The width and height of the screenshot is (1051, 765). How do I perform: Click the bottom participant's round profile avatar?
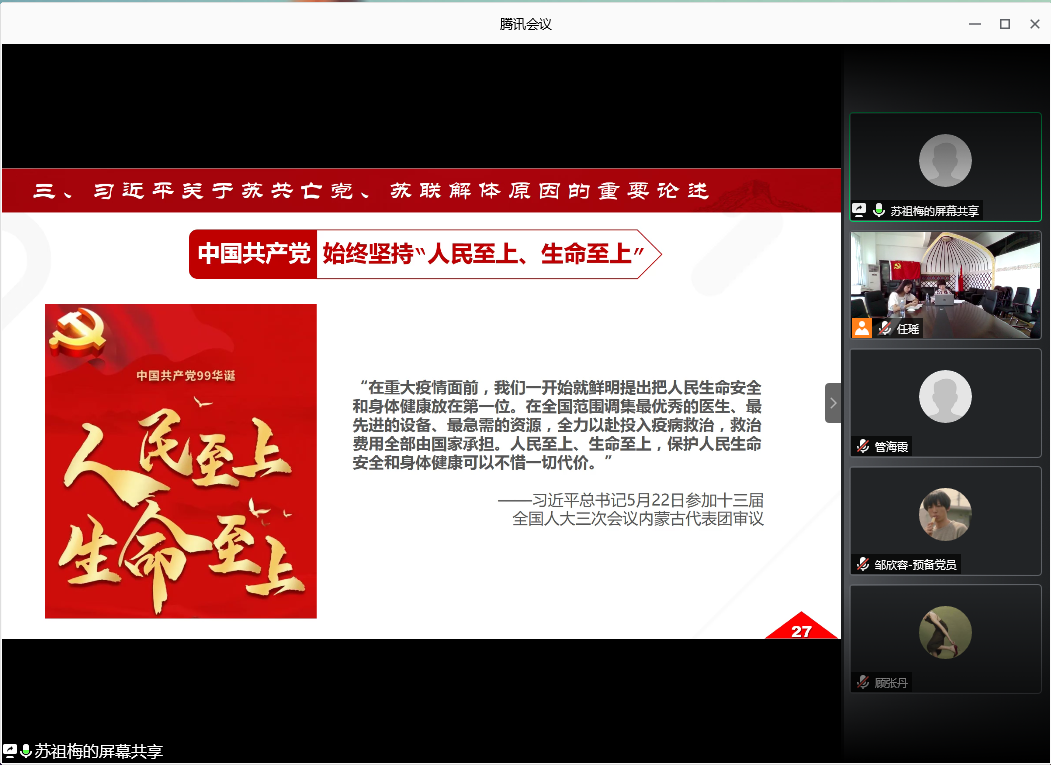coord(945,632)
